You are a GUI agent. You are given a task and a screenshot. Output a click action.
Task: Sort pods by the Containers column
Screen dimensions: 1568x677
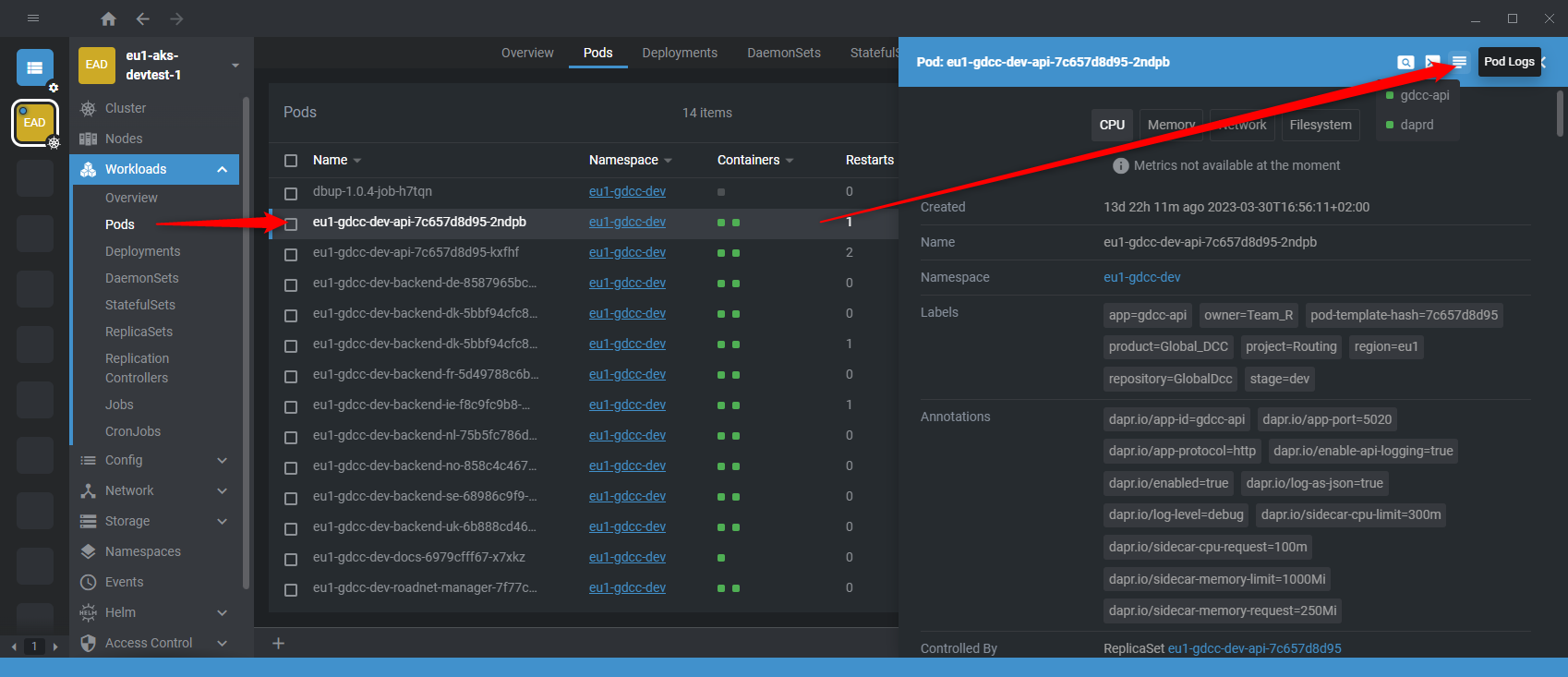click(754, 160)
